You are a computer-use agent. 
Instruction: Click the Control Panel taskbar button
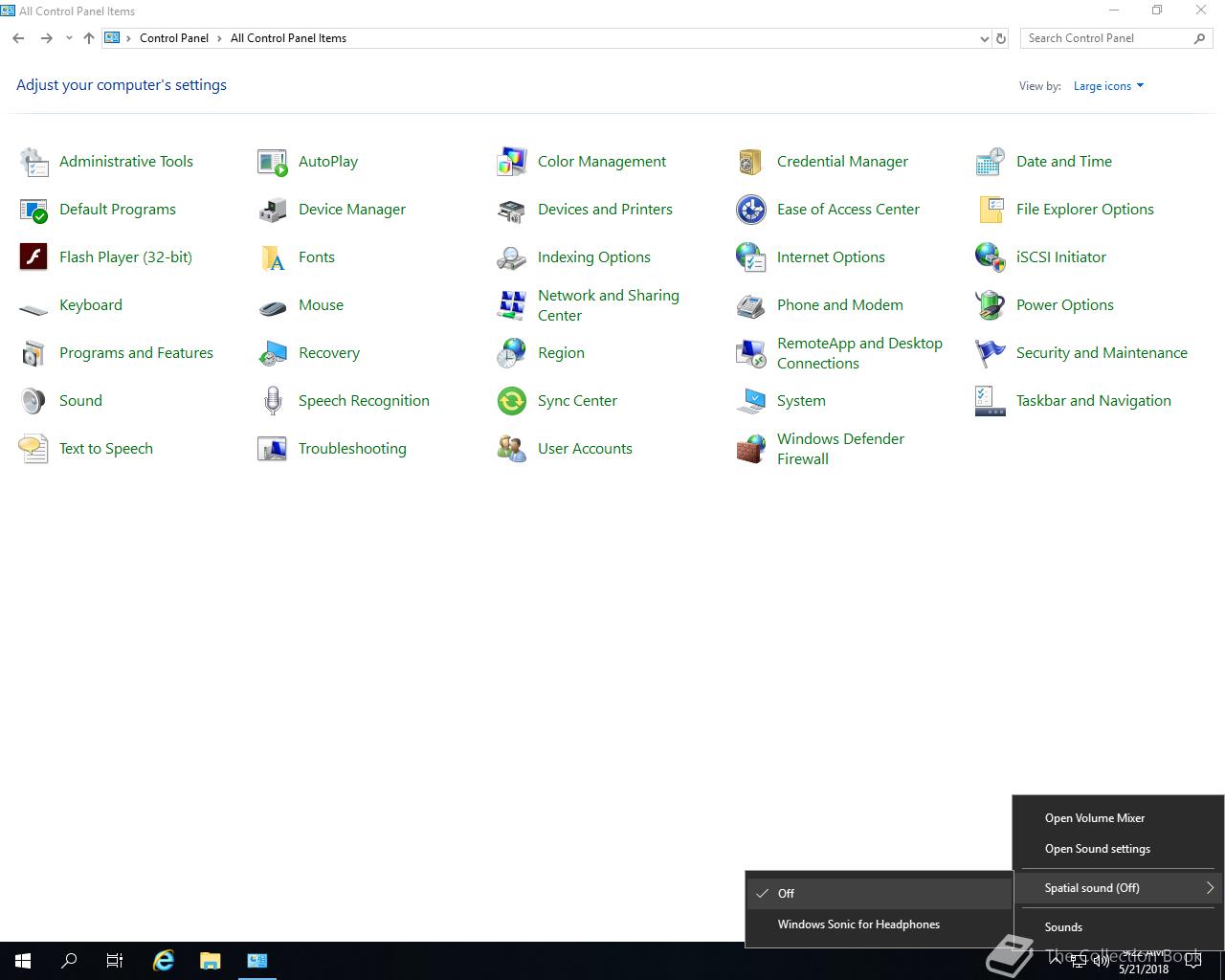(257, 961)
